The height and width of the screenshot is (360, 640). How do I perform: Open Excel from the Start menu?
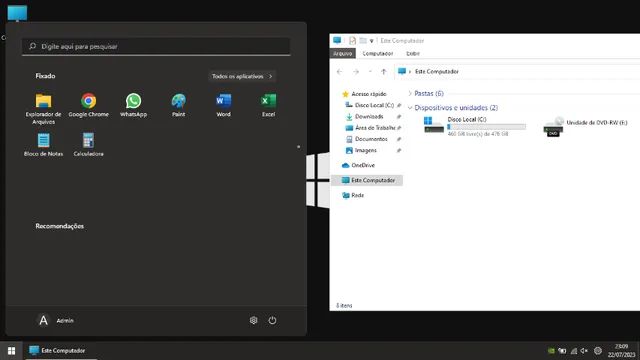[x=268, y=105]
